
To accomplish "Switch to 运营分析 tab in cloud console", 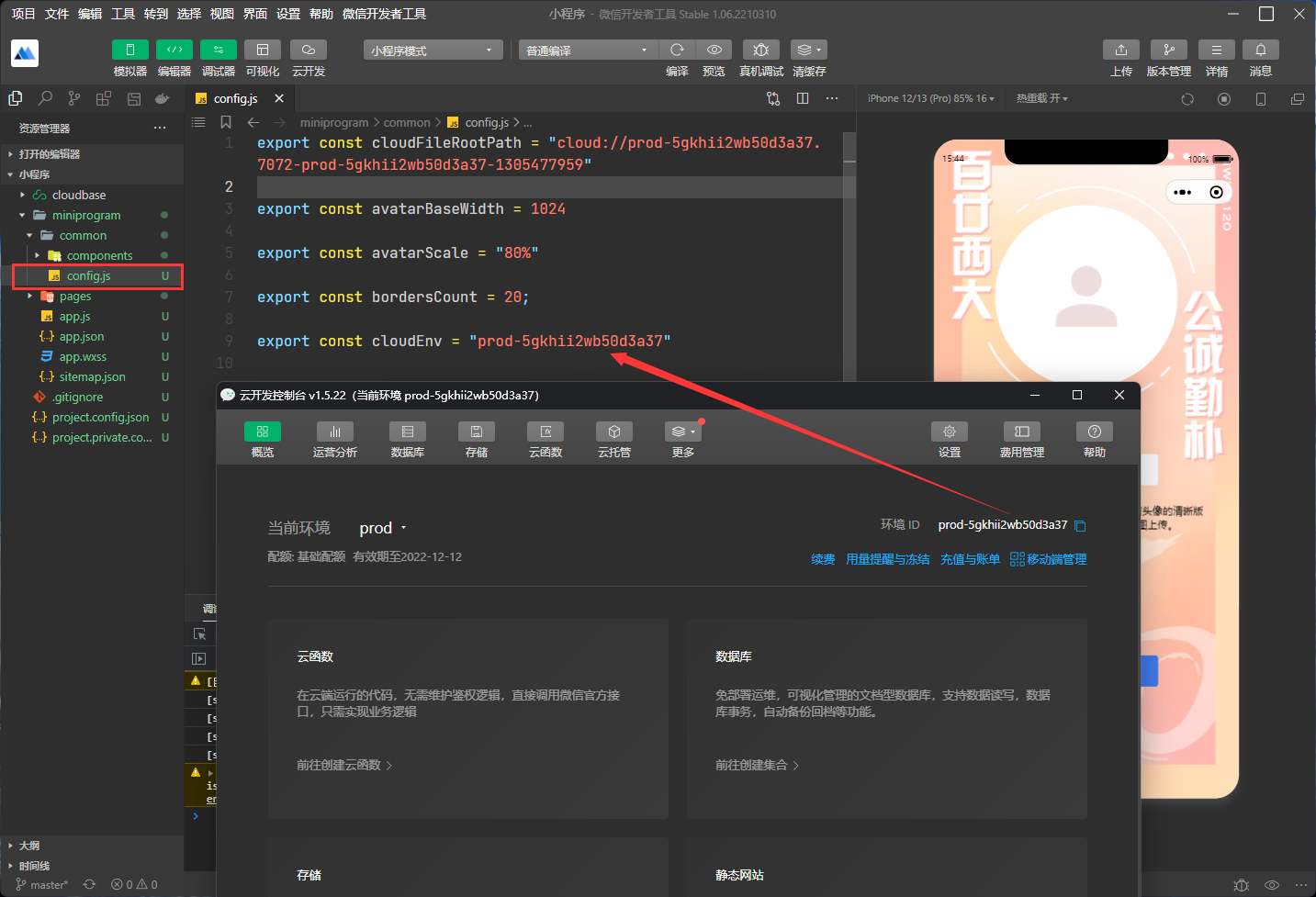I will [x=335, y=440].
